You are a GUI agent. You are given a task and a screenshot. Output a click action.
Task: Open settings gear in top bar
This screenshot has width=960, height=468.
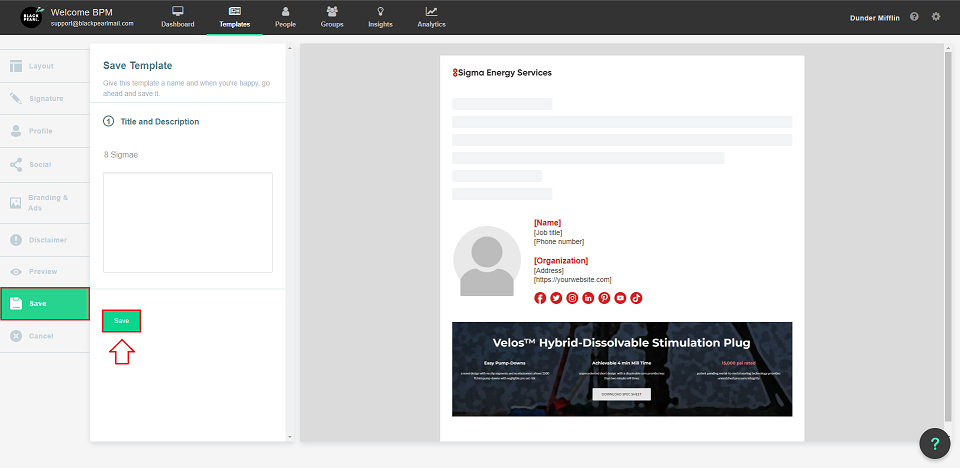[936, 17]
